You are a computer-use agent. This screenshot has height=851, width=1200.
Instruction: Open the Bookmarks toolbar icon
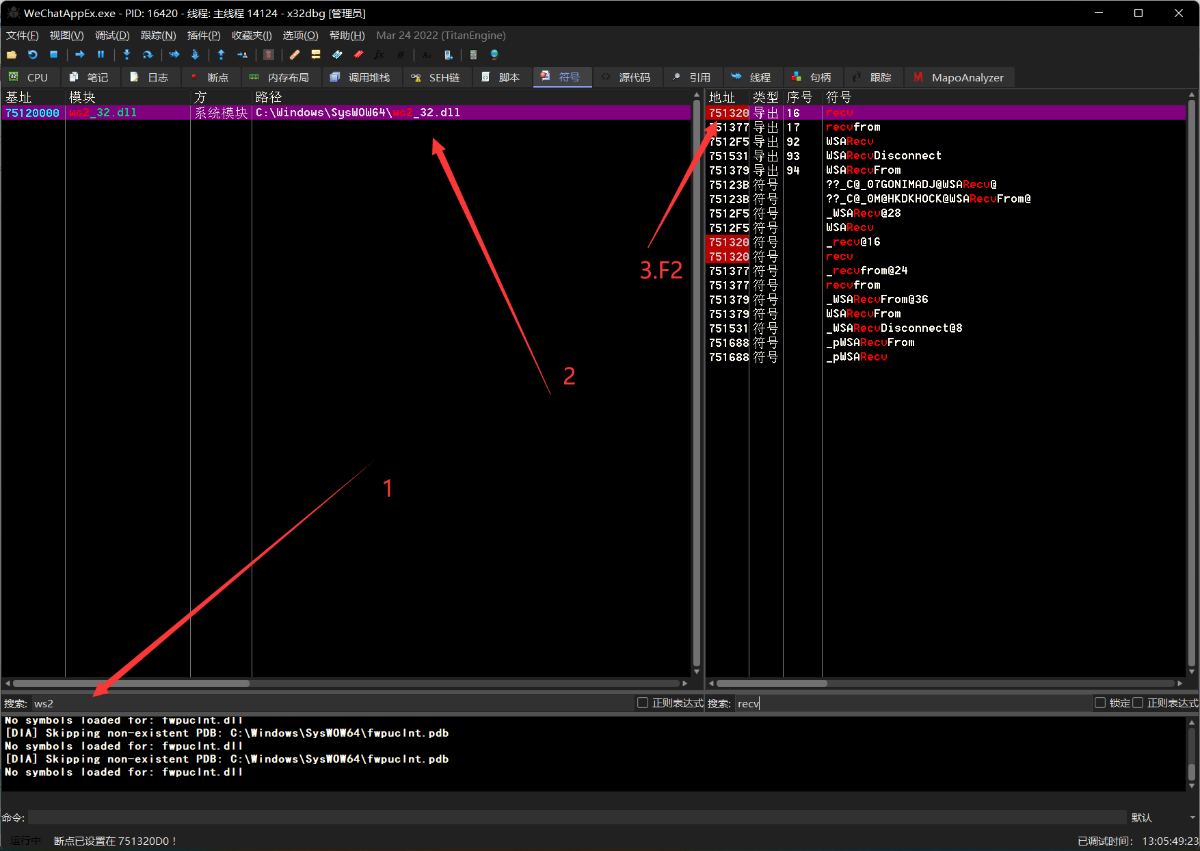click(358, 54)
